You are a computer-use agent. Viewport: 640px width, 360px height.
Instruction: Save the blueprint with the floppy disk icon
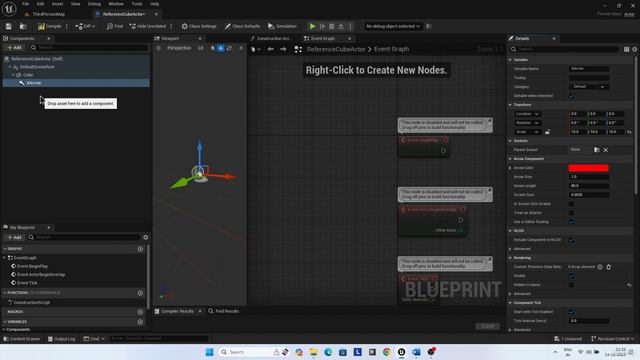click(9, 26)
